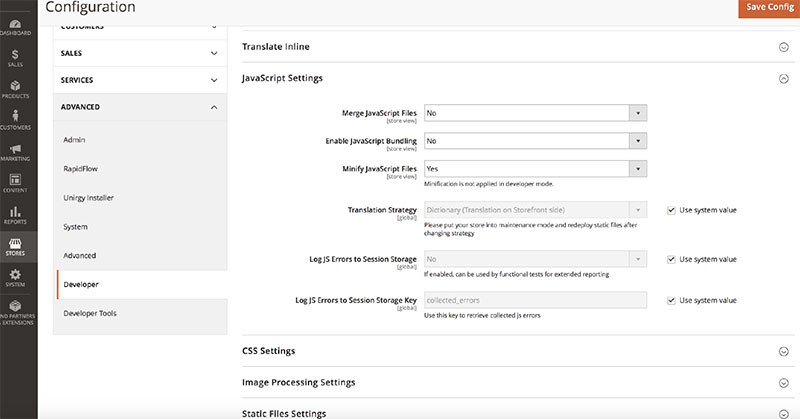
Task: Toggle Use system value for Log JS Errors to Session Storage
Action: pos(671,259)
